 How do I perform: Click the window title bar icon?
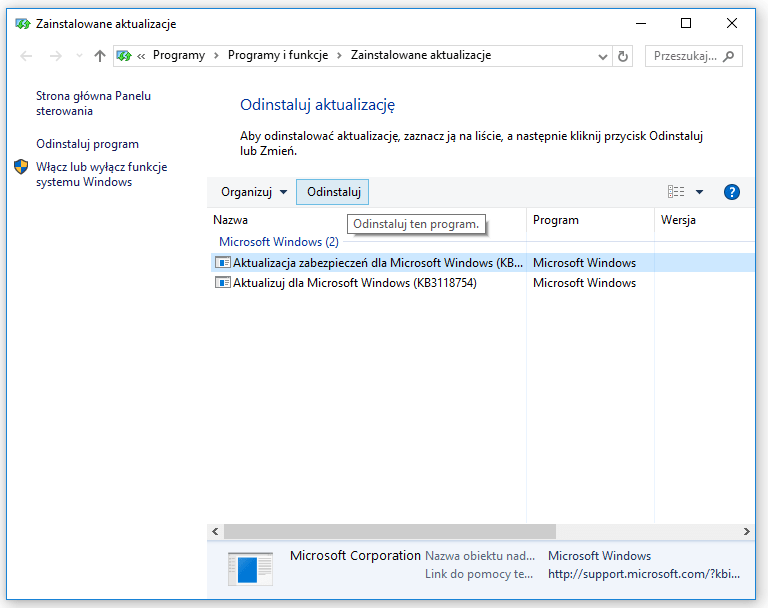pyautogui.click(x=23, y=24)
